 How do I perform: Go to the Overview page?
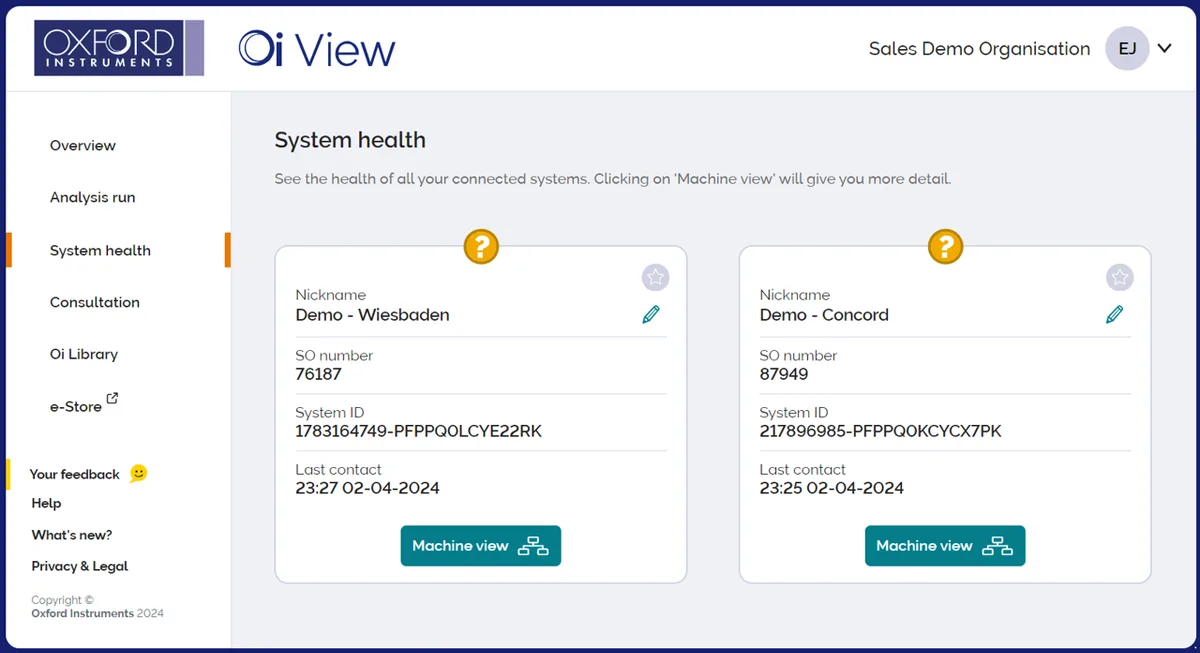(83, 145)
